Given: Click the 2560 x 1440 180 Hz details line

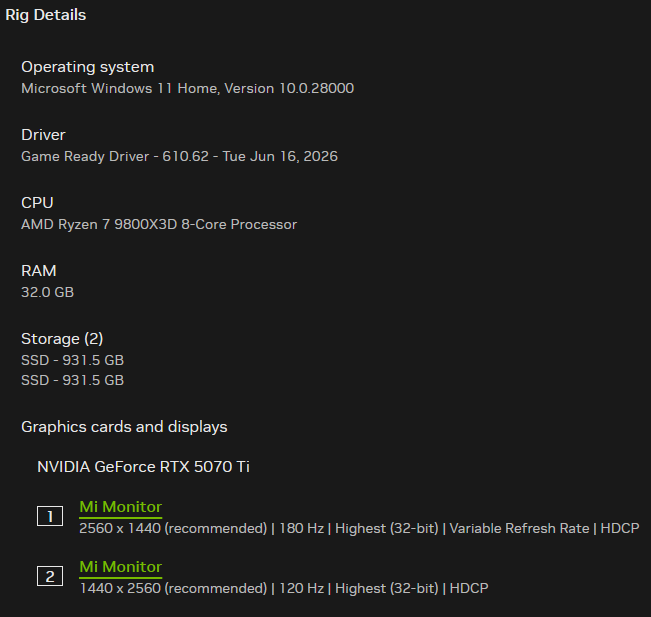Looking at the screenshot, I should [x=359, y=529].
